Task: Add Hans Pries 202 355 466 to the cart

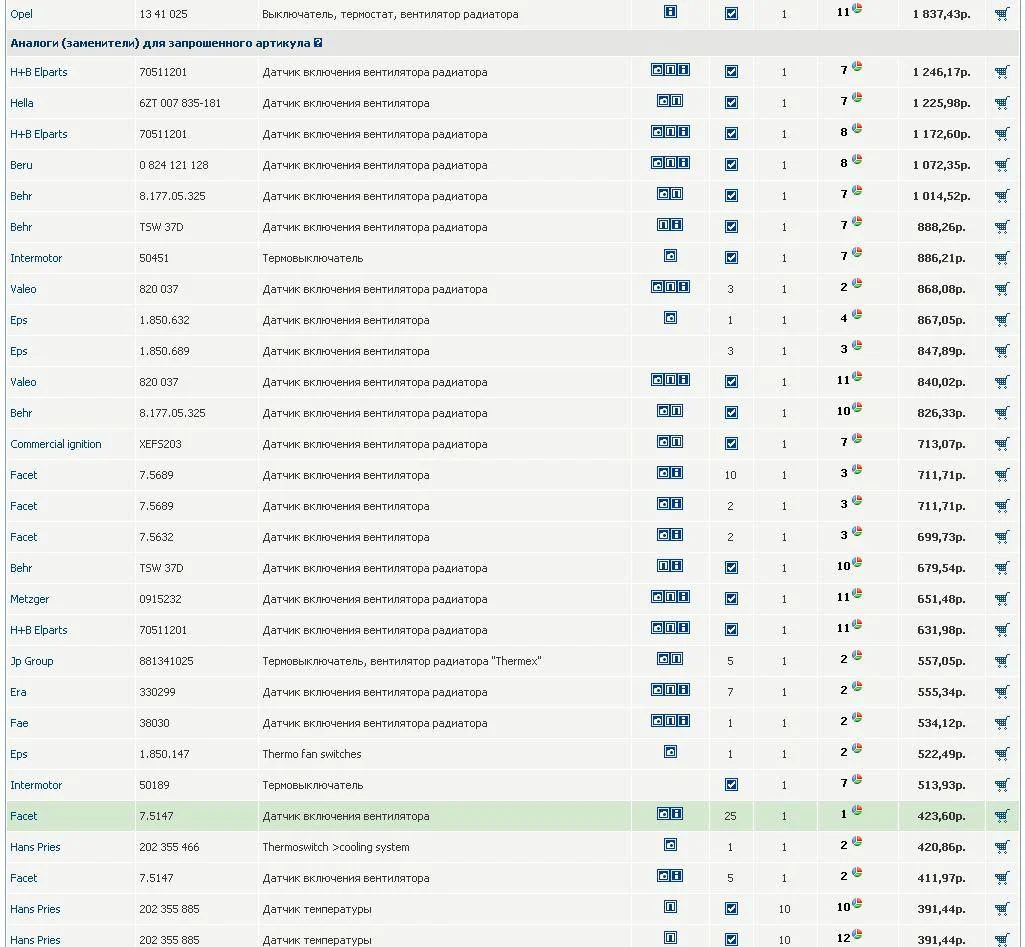Action: point(1001,847)
